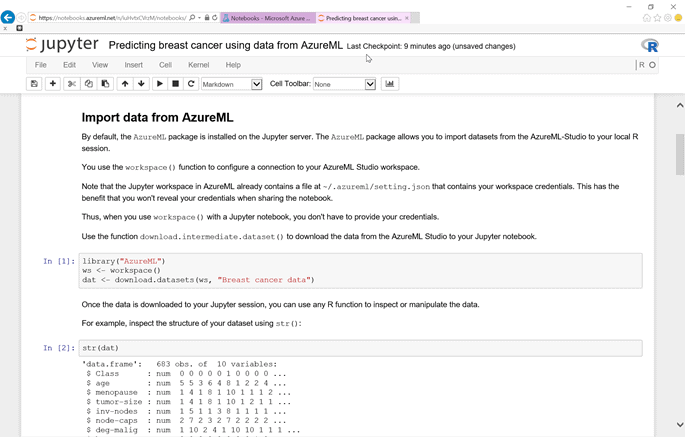Insert a cell below with the plus icon
Screen dimensions: 685x437
[53, 84]
